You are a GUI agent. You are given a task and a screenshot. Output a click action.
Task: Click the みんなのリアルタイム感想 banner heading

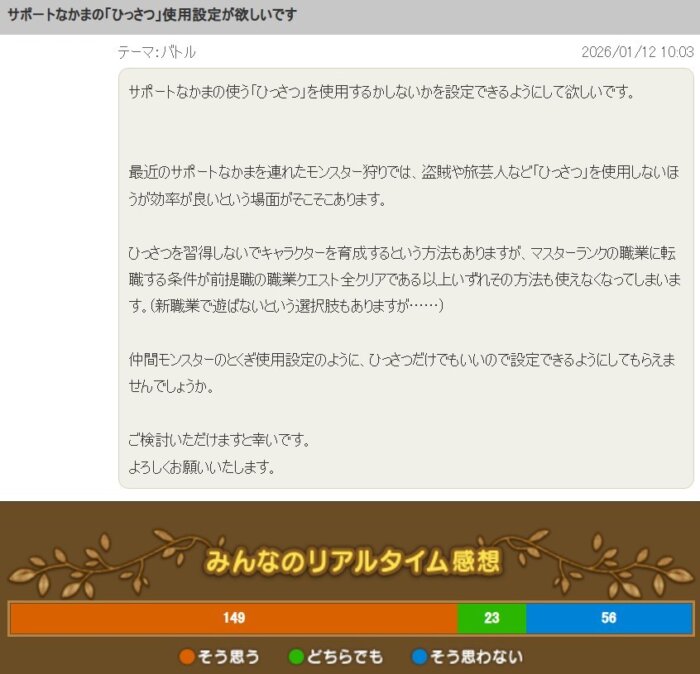352,562
